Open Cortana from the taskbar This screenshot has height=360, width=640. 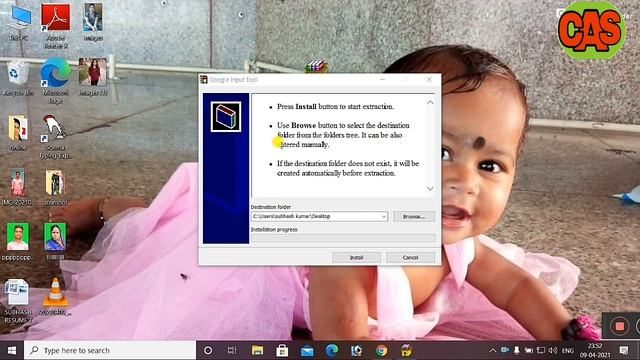tap(208, 350)
